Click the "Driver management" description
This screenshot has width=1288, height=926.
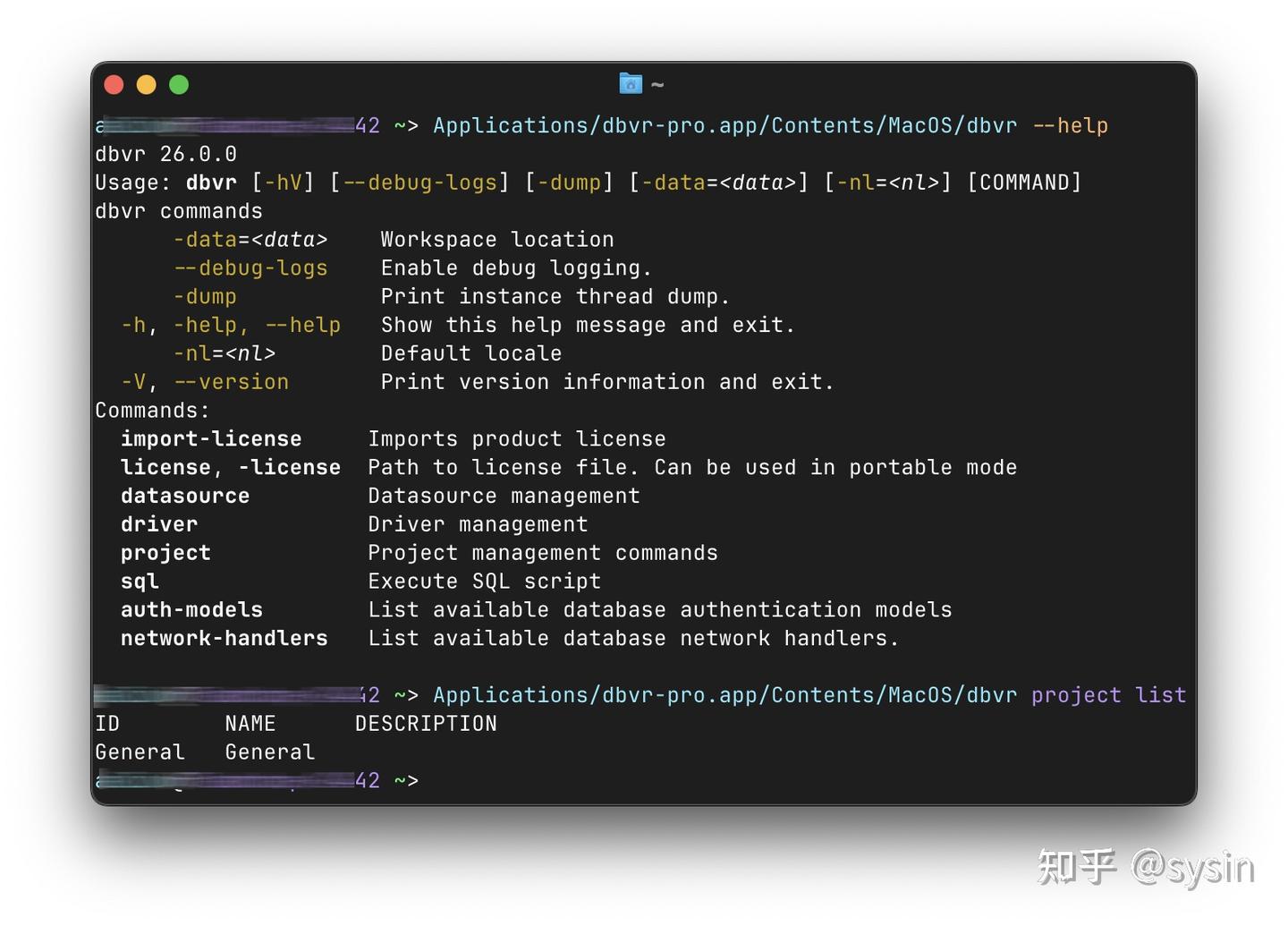point(479,524)
